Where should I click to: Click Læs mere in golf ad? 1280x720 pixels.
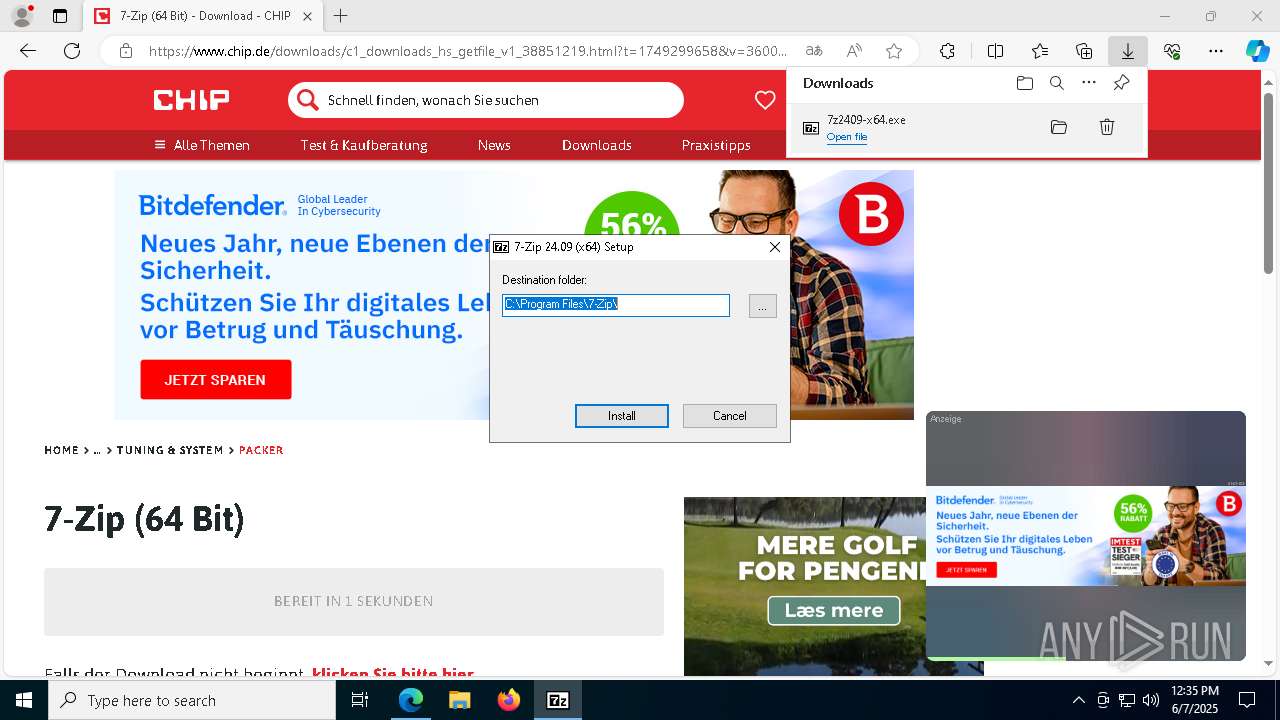834,610
